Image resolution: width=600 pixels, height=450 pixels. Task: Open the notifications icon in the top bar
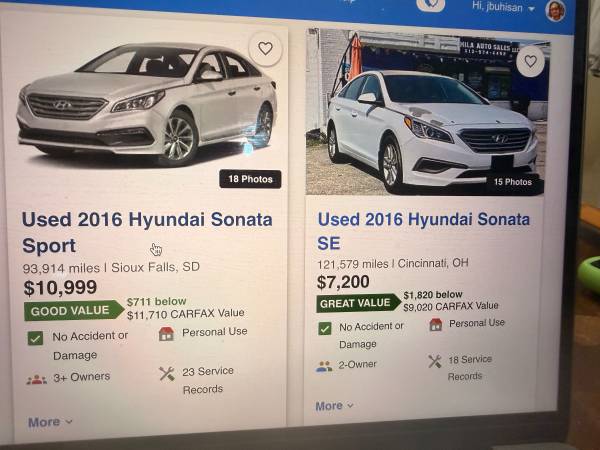(x=430, y=5)
